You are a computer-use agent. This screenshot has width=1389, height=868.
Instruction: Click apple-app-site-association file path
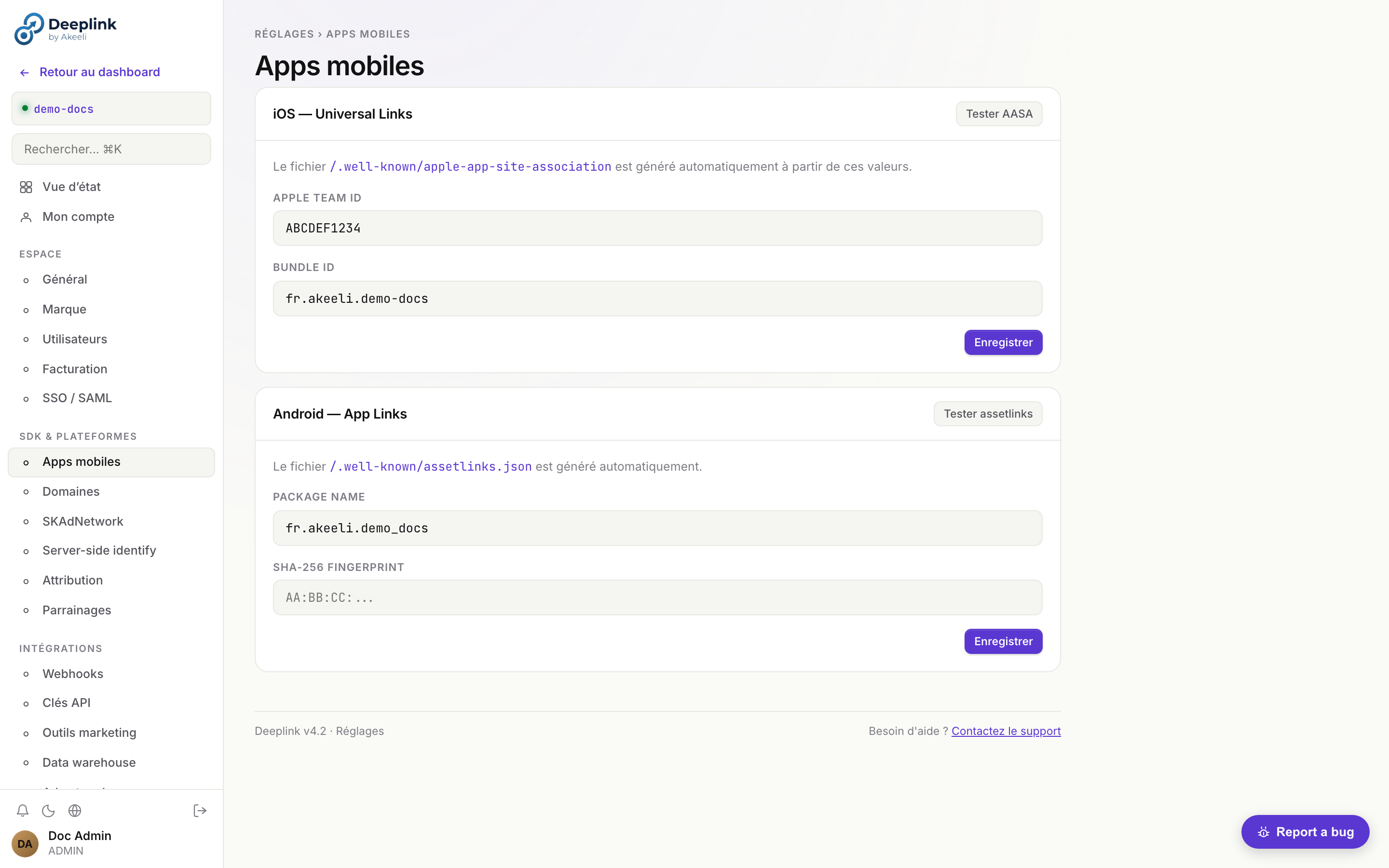click(470, 167)
